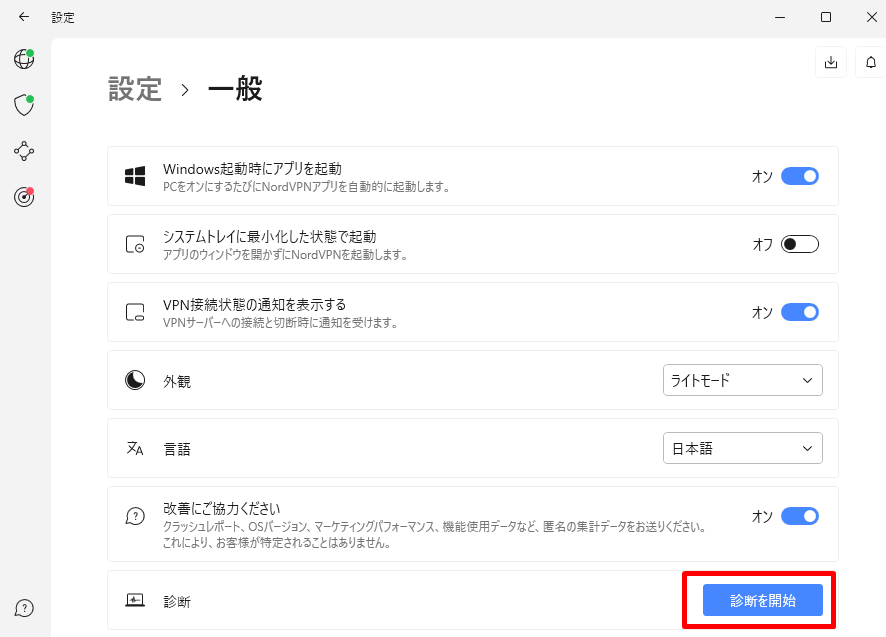The image size is (886, 637).
Task: Click the breadcrumb chevron separator
Action: [x=185, y=90]
